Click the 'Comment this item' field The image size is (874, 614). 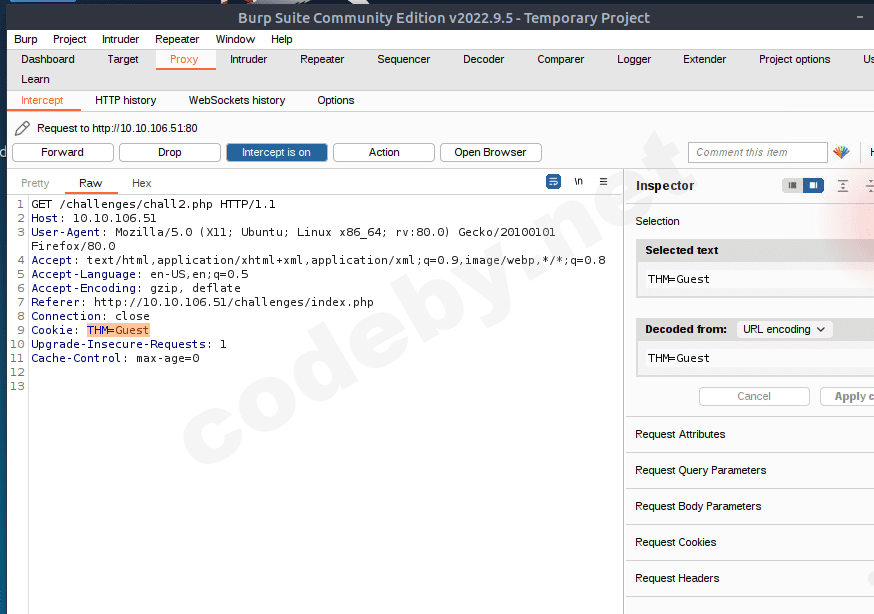(758, 152)
